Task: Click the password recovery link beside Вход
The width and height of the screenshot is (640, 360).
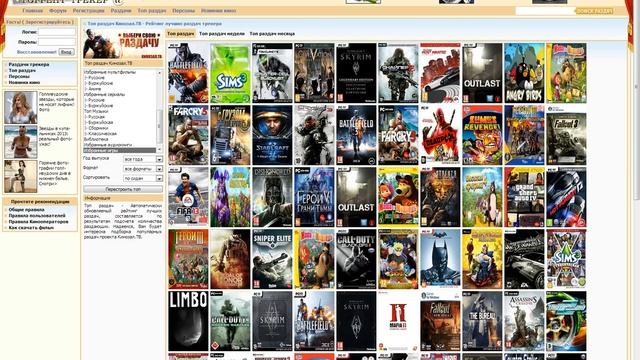Action: [37, 52]
